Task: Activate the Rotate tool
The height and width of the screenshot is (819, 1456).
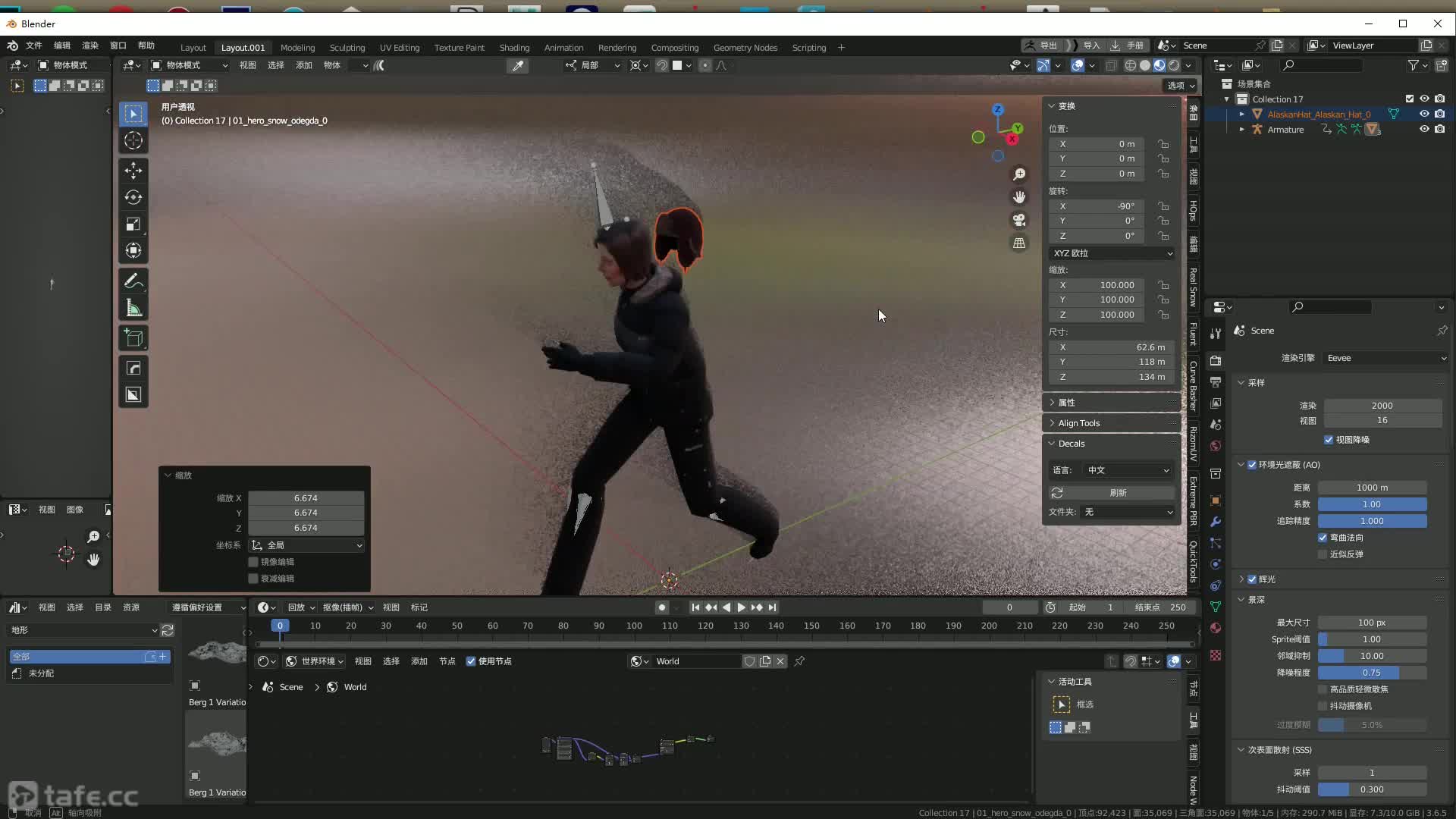Action: pyautogui.click(x=133, y=197)
